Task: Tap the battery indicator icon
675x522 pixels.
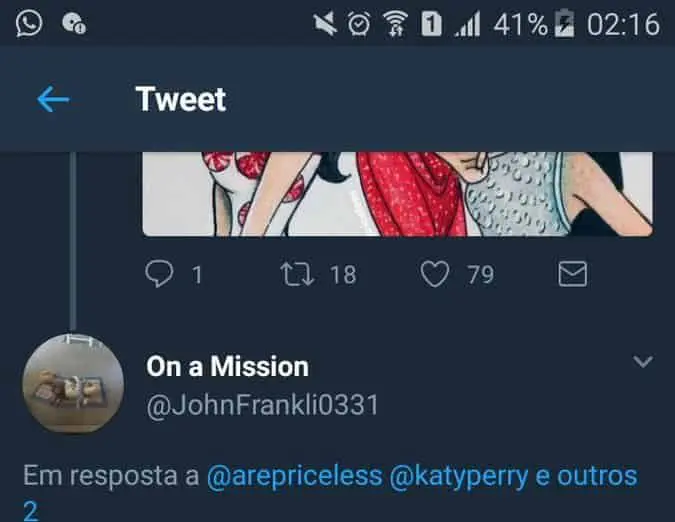Action: (566, 24)
